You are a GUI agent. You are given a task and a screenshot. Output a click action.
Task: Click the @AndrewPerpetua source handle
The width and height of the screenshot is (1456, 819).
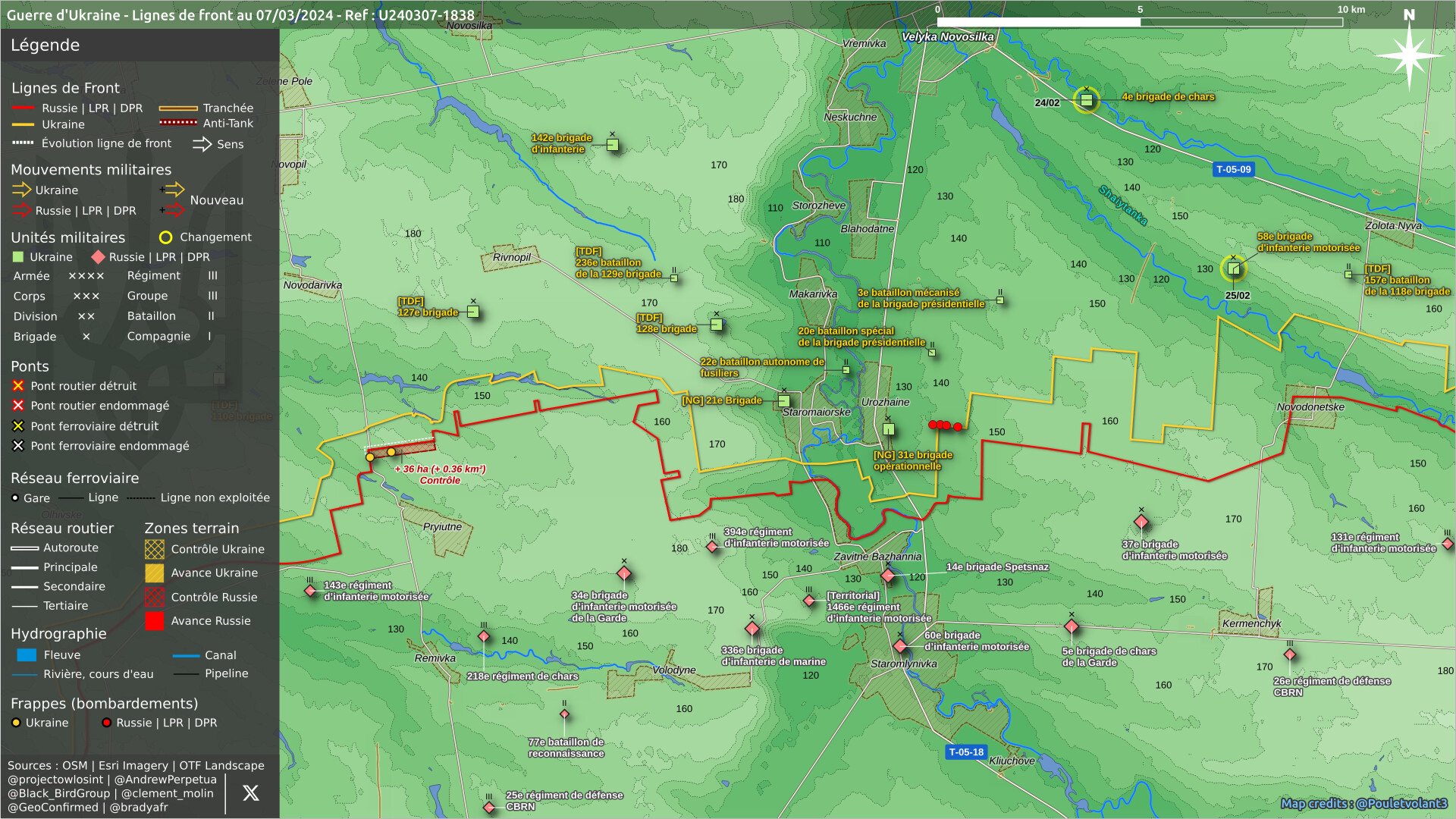coord(166,780)
